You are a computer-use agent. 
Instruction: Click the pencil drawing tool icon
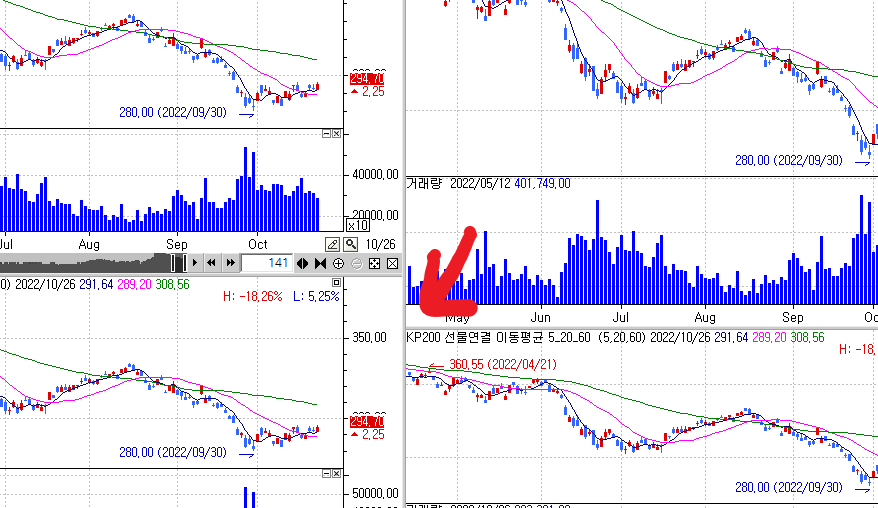332,244
